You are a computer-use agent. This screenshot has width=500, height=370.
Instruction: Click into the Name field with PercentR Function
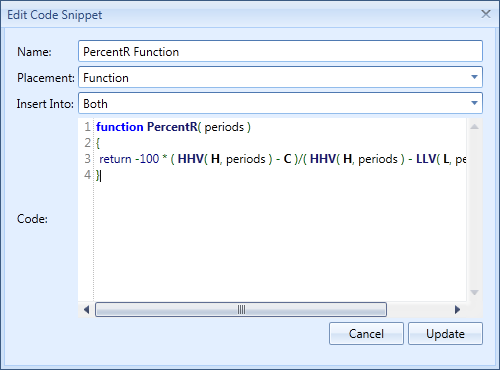tap(280, 51)
